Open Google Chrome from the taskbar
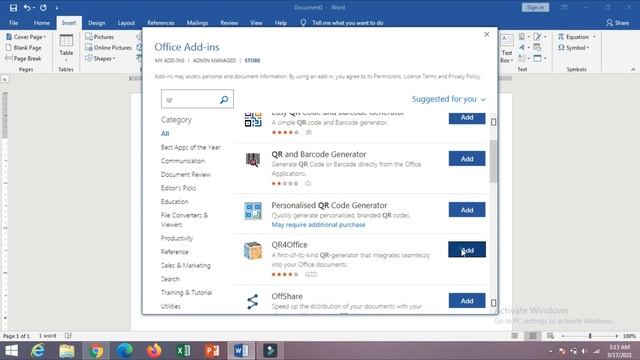 [x=96, y=351]
